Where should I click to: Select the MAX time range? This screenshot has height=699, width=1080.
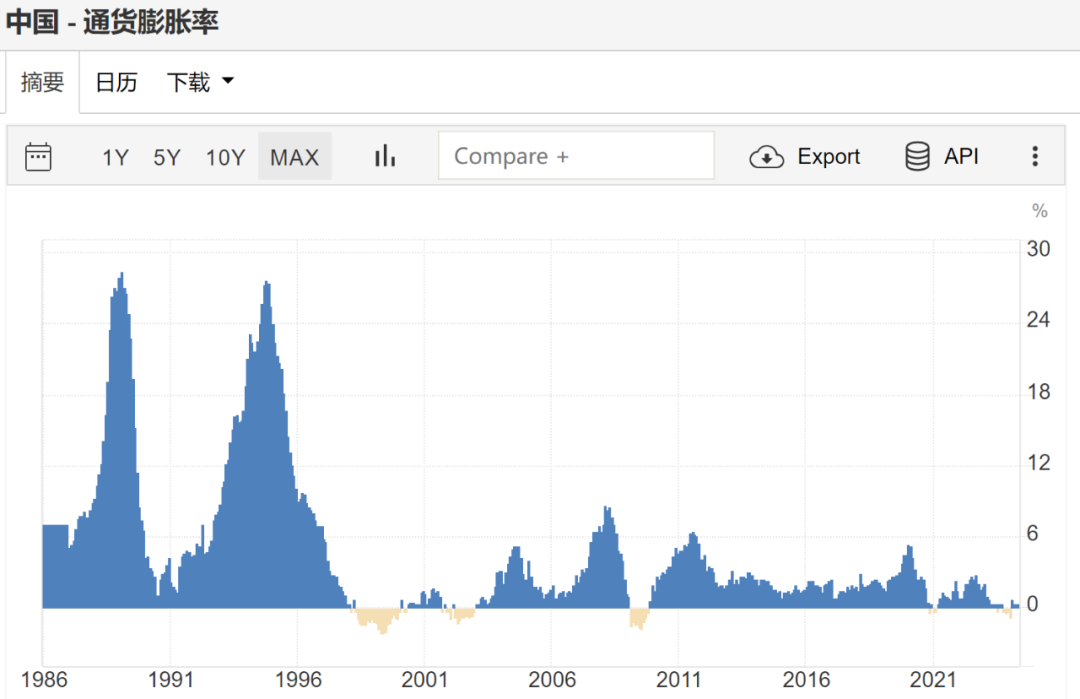[x=295, y=157]
